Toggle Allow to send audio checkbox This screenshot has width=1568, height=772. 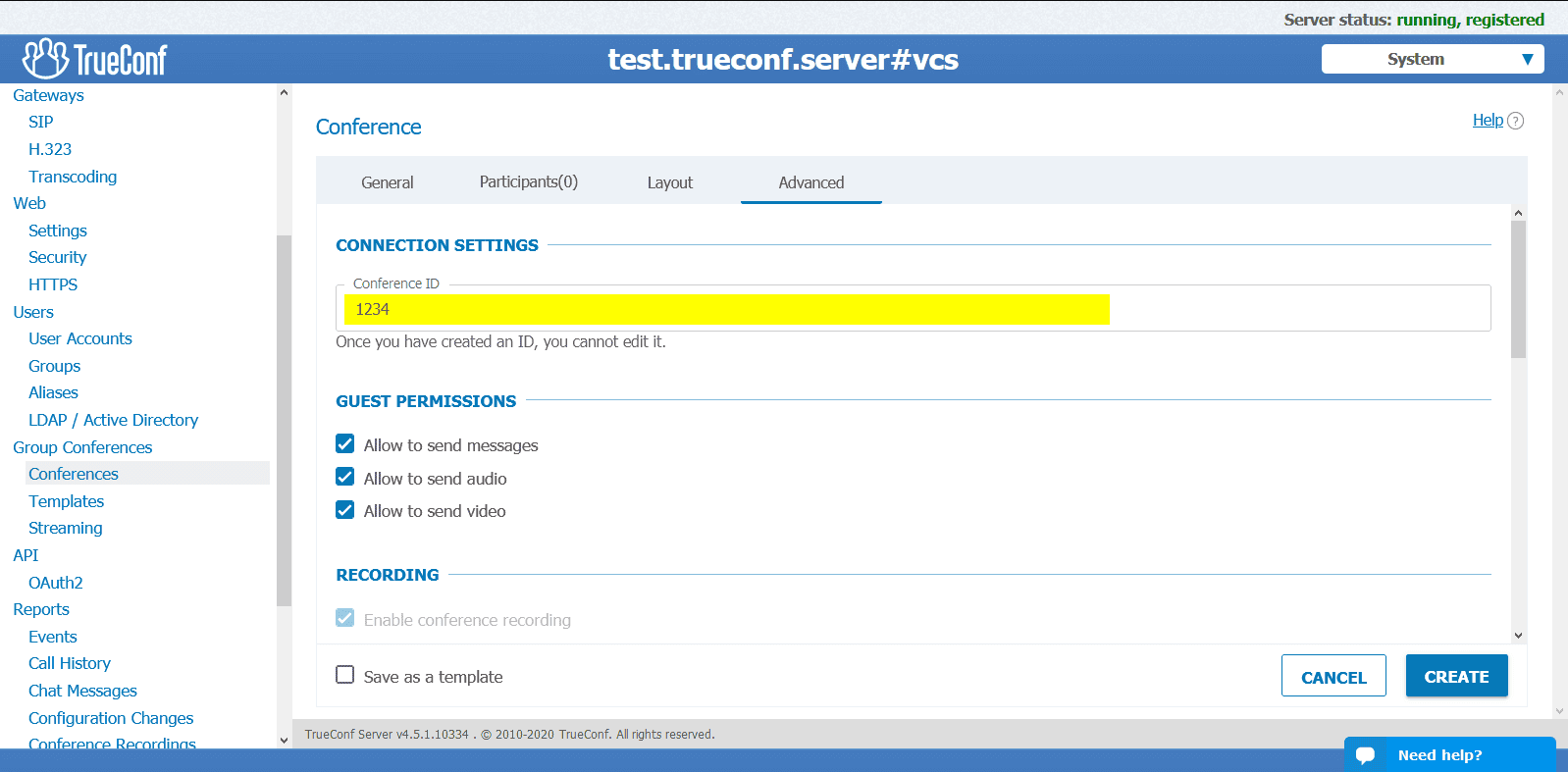[x=345, y=478]
